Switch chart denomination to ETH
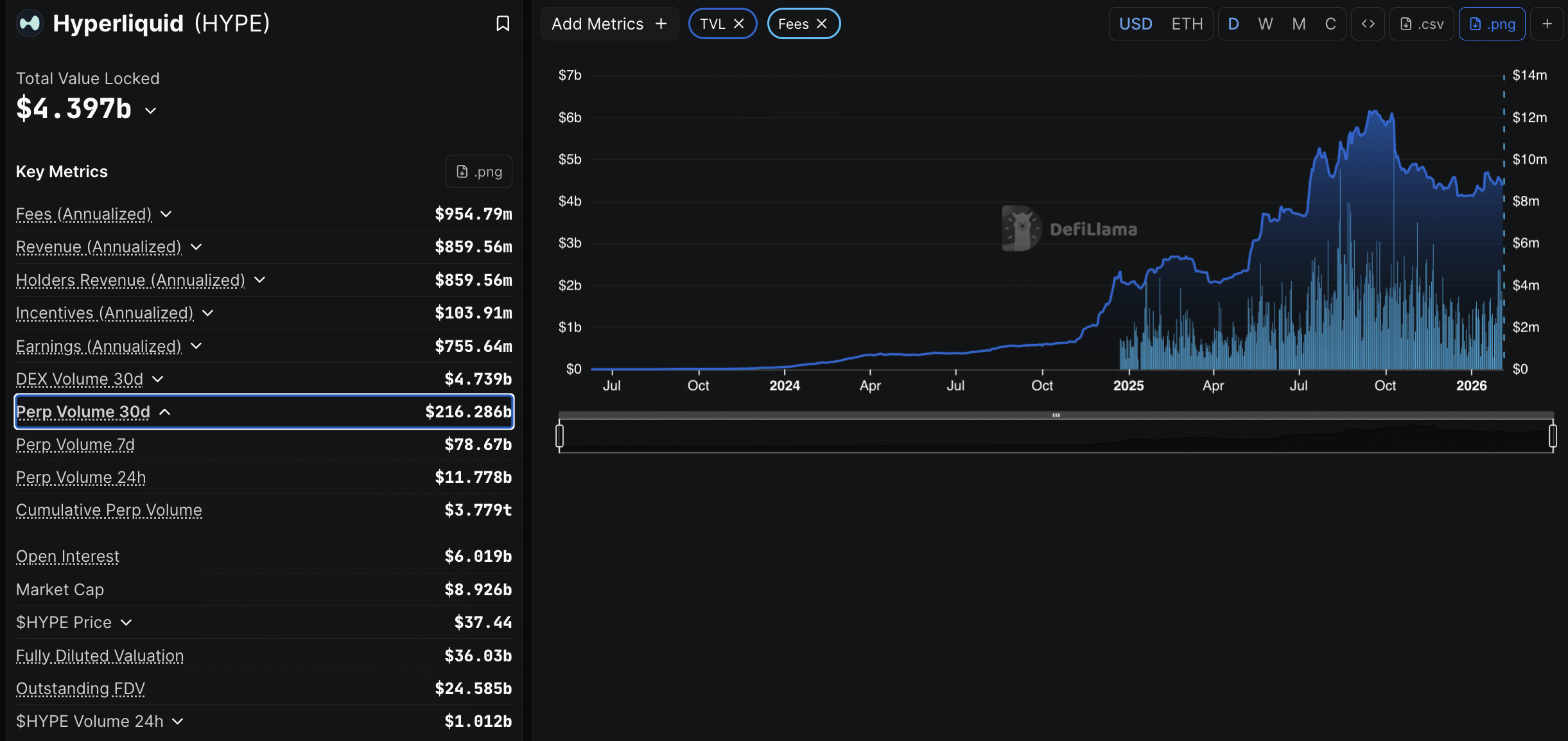The image size is (1568, 741). click(x=1187, y=24)
